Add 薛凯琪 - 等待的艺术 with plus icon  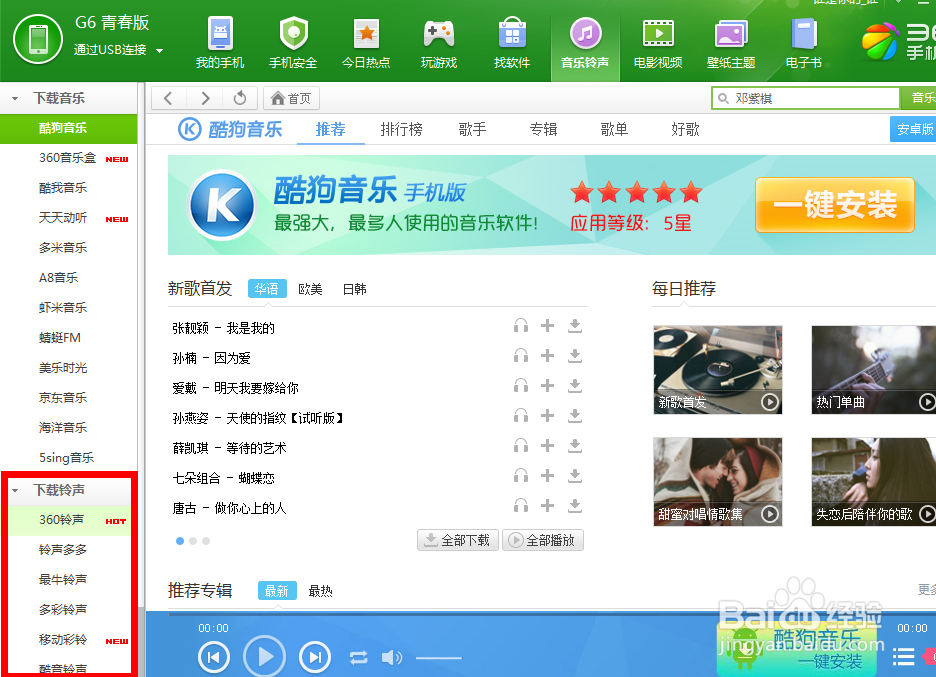click(x=547, y=445)
